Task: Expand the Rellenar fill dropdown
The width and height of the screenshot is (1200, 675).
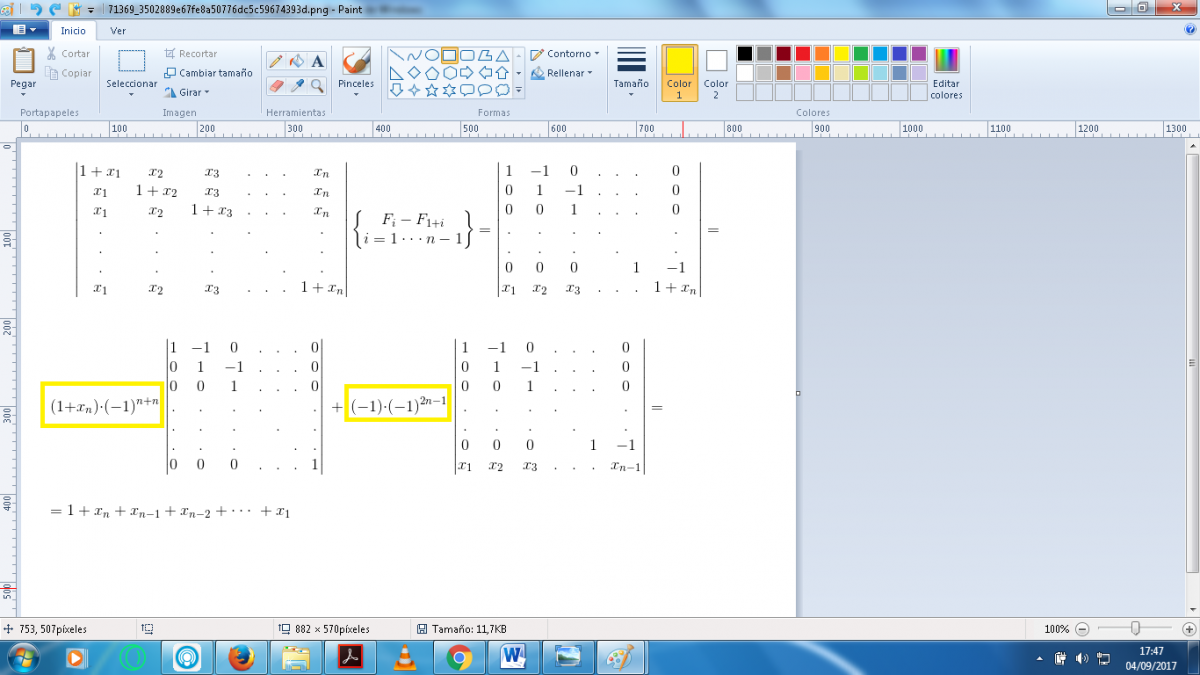Action: click(x=563, y=73)
